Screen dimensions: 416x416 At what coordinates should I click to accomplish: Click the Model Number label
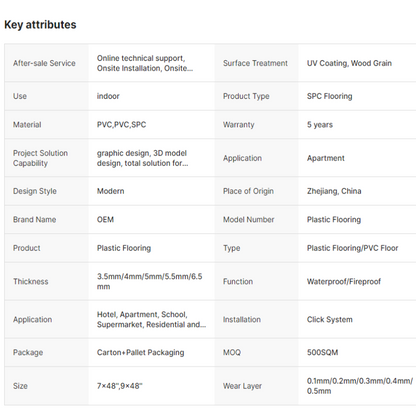click(x=249, y=219)
